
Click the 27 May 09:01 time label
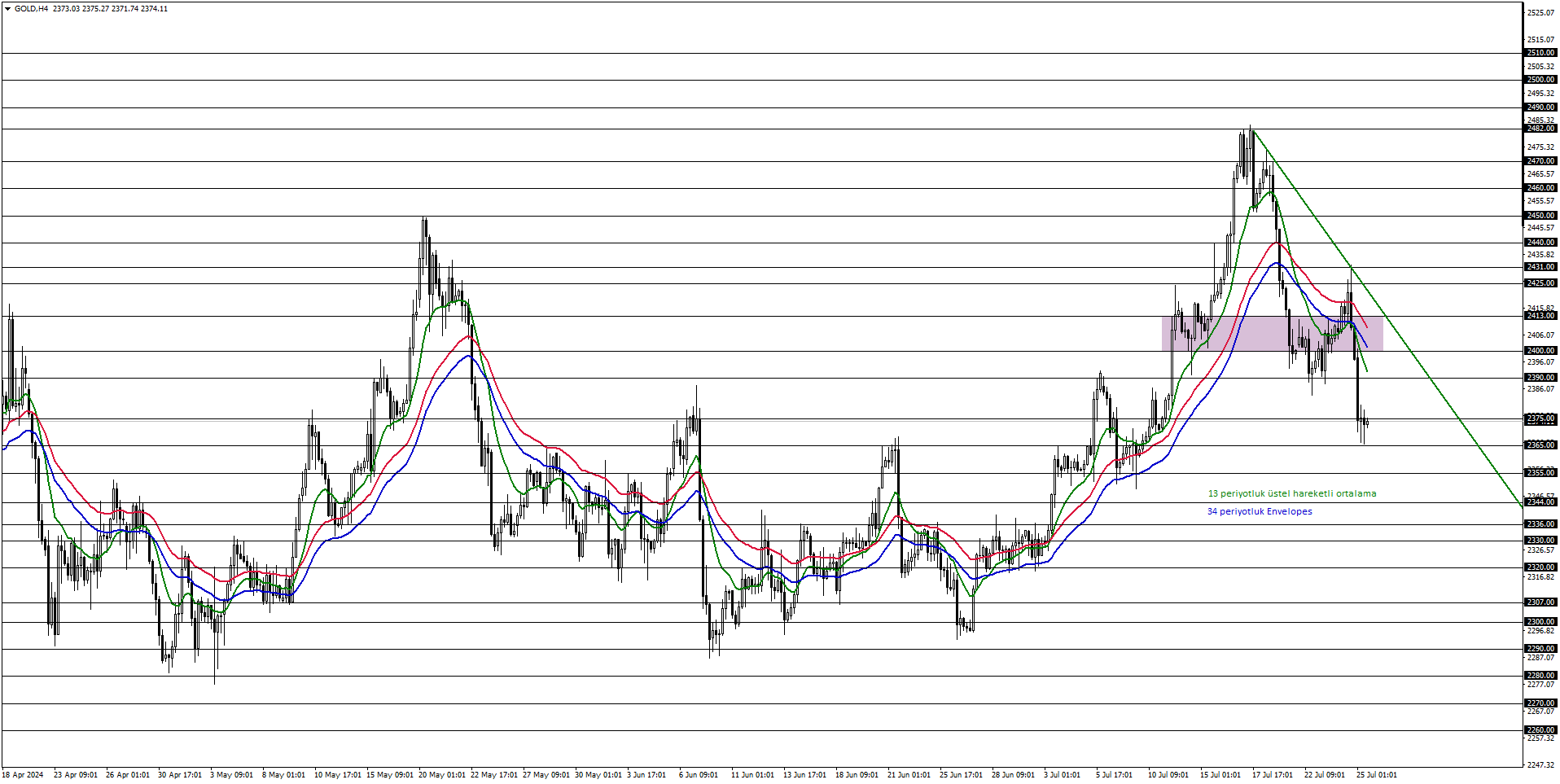click(546, 775)
